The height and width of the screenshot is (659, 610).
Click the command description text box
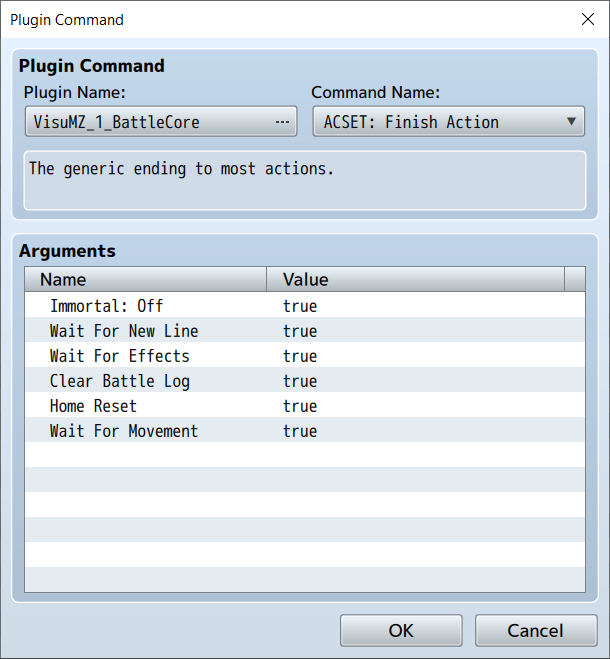pyautogui.click(x=304, y=180)
